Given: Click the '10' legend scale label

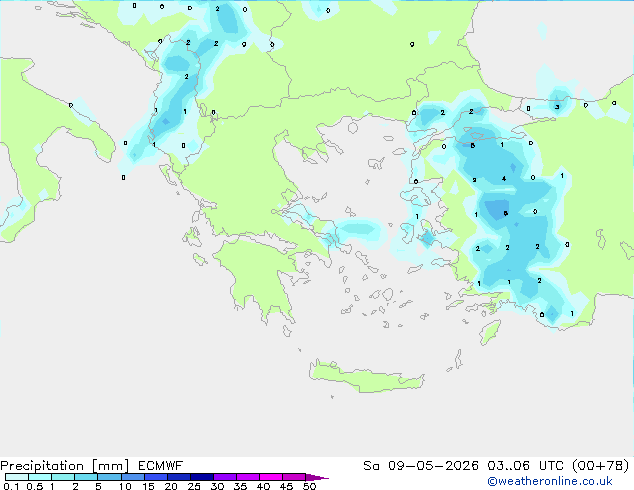Looking at the screenshot, I should pos(125,486).
